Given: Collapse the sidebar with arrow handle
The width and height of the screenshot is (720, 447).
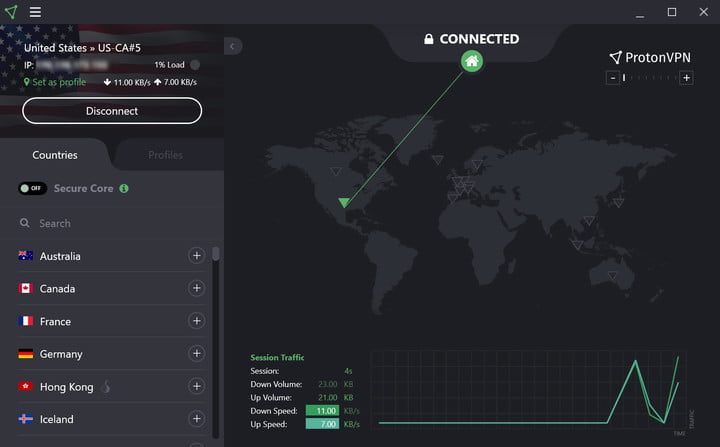Looking at the screenshot, I should [x=232, y=46].
